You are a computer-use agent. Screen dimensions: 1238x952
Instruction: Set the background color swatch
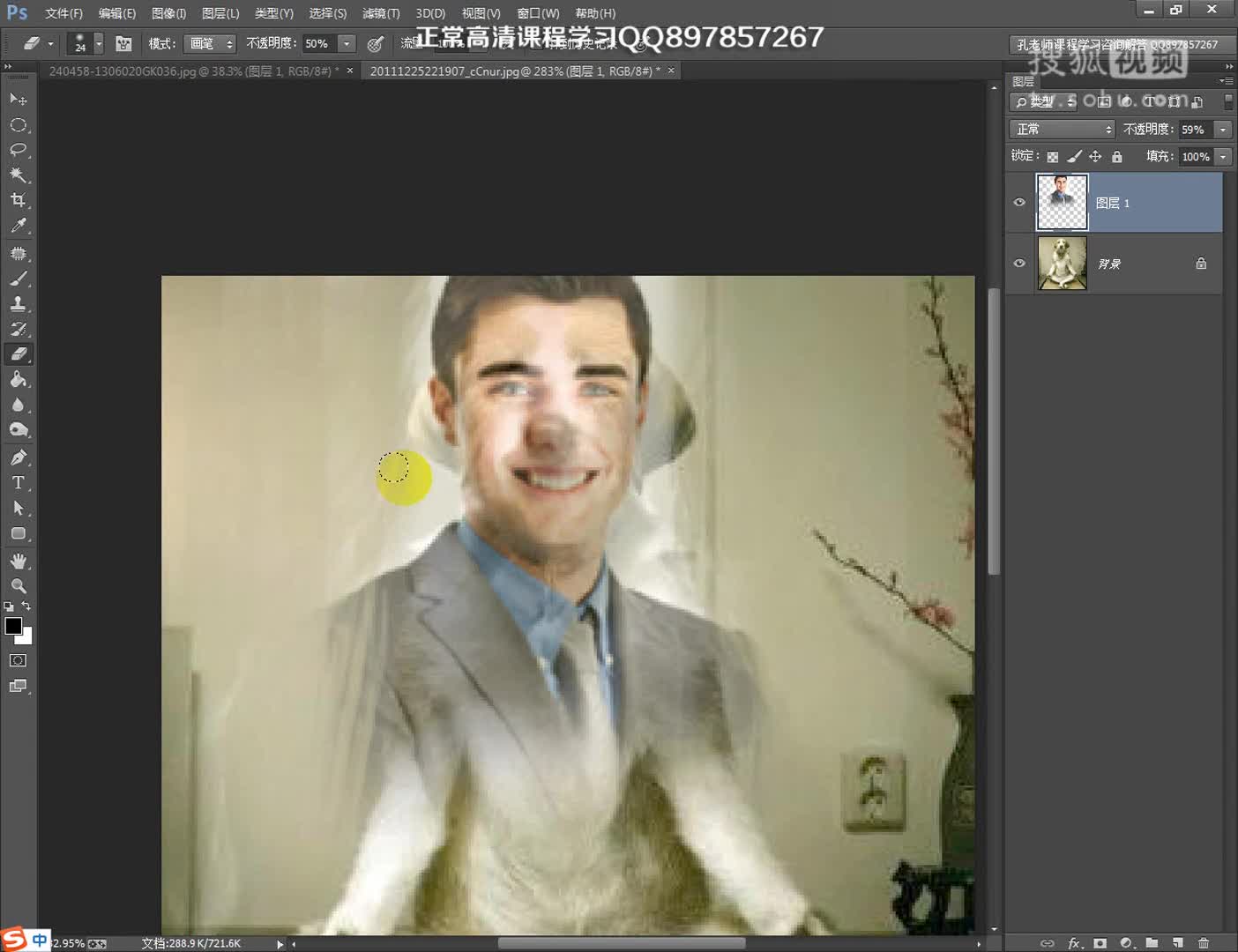pos(26,637)
